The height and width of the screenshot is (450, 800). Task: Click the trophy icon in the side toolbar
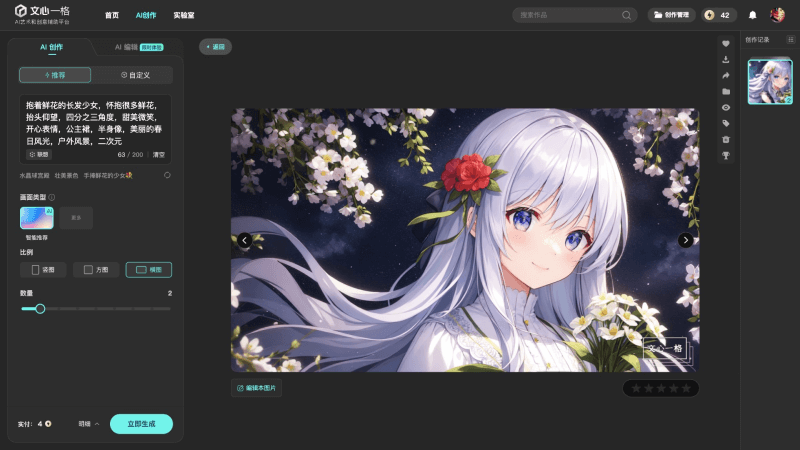[x=726, y=155]
